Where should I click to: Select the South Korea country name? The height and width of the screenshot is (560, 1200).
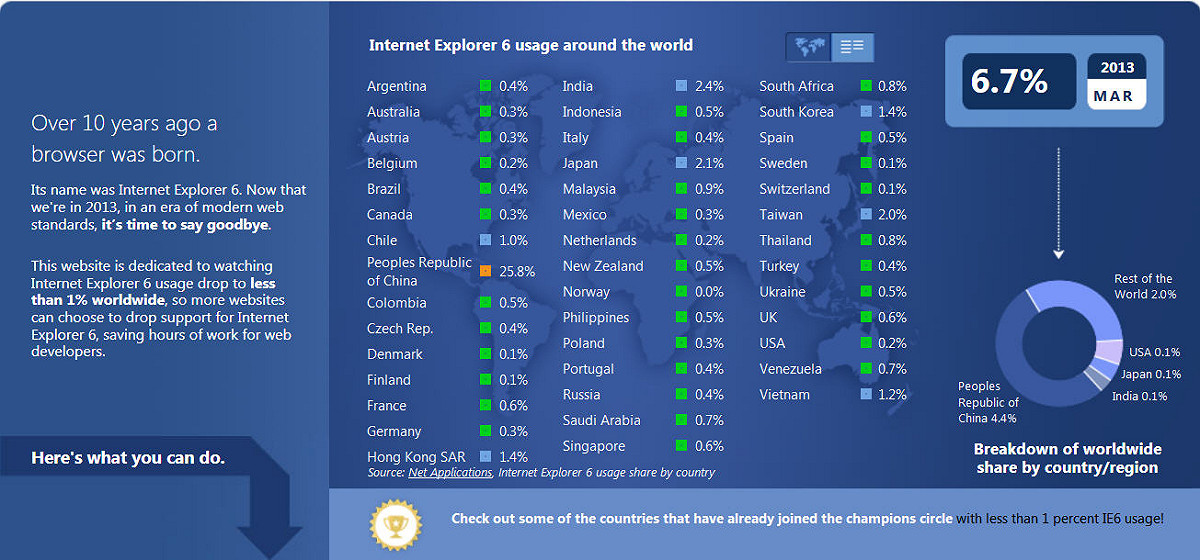click(797, 112)
